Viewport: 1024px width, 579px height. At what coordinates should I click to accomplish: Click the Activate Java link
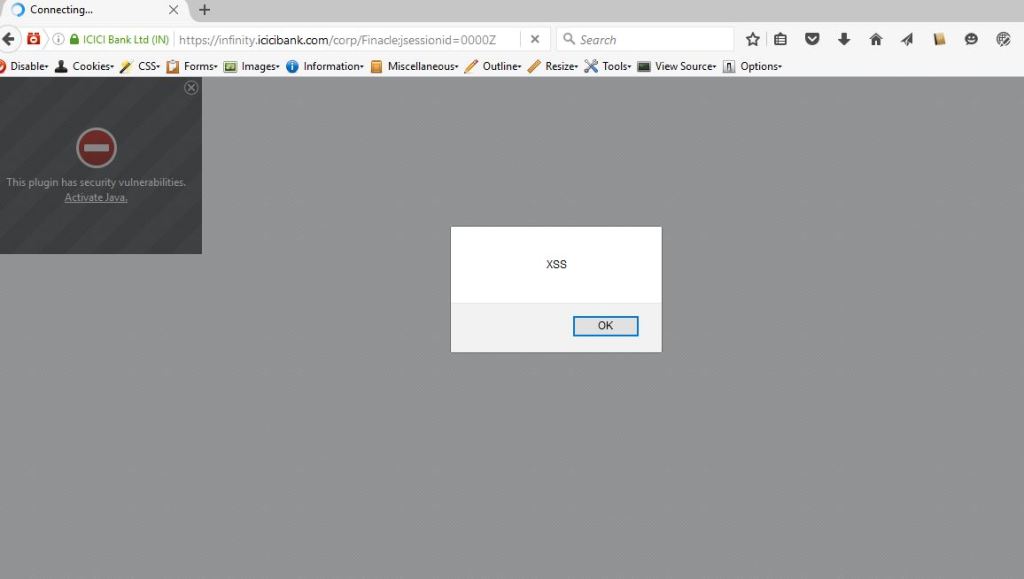pyautogui.click(x=96, y=197)
